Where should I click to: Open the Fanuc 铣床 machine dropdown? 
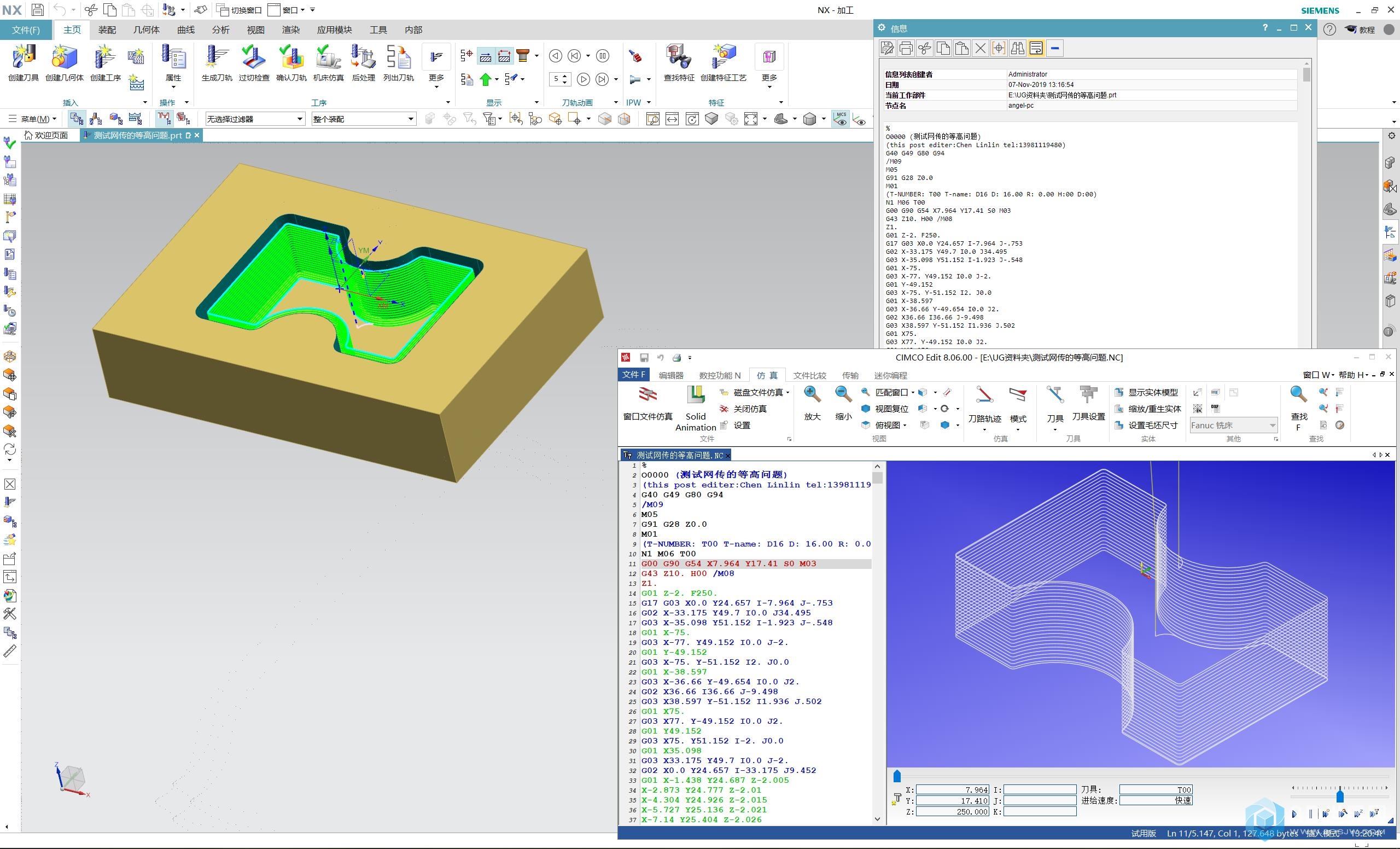click(x=1234, y=425)
